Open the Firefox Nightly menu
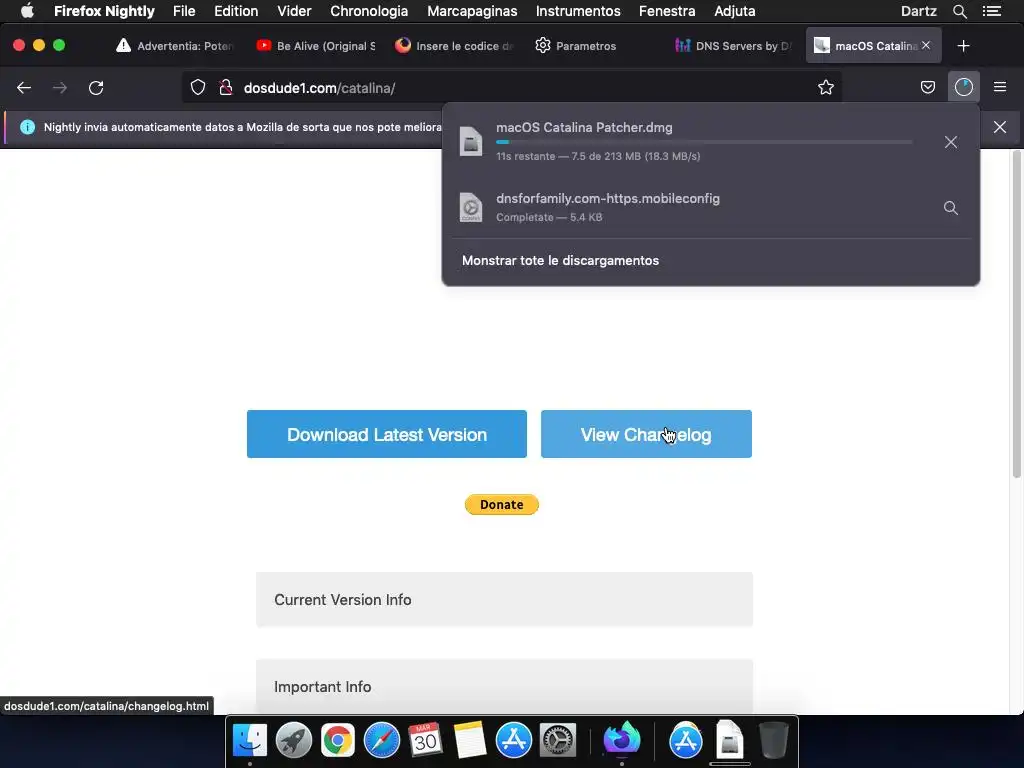 point(104,11)
